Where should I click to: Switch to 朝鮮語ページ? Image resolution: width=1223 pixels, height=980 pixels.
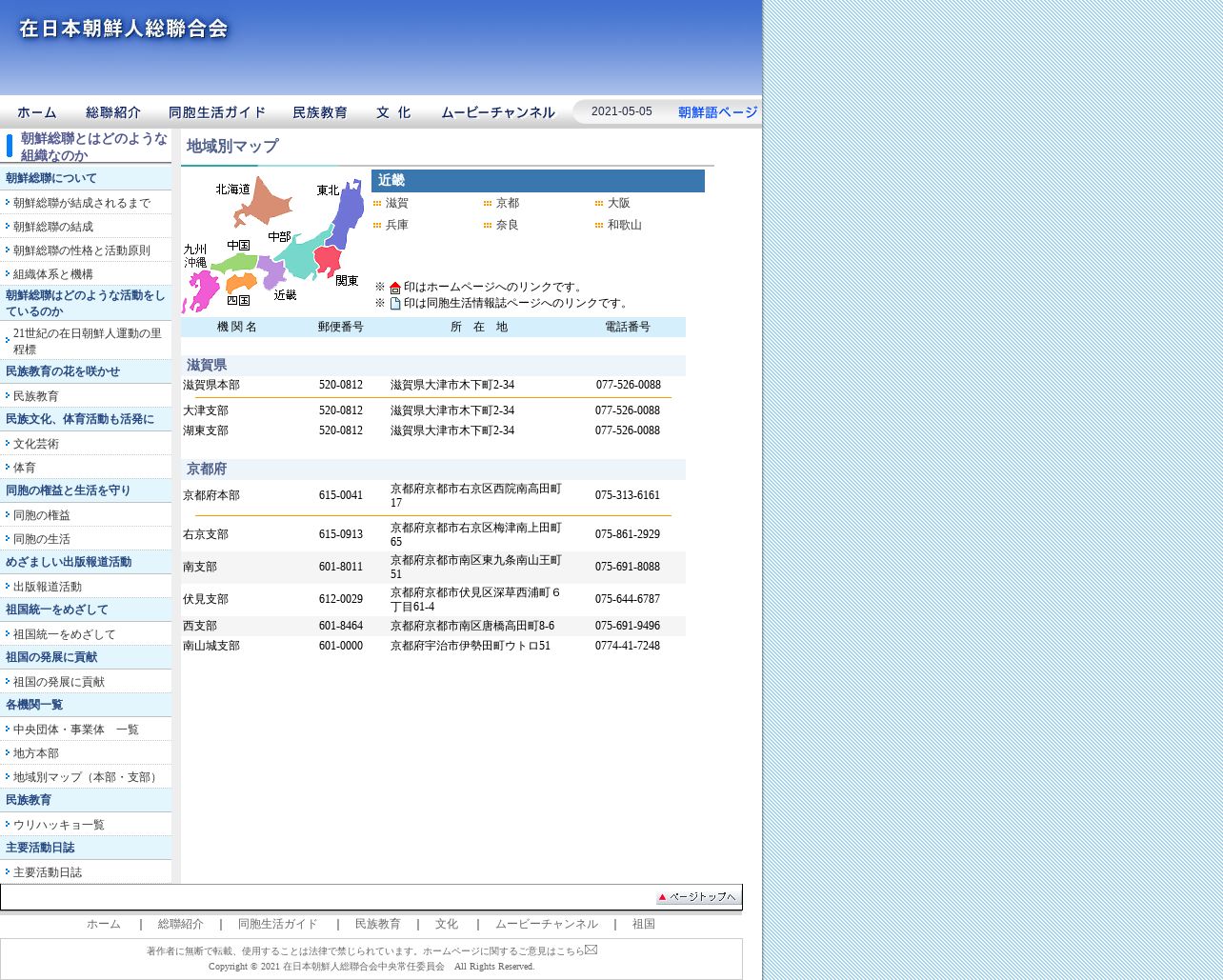tap(718, 112)
